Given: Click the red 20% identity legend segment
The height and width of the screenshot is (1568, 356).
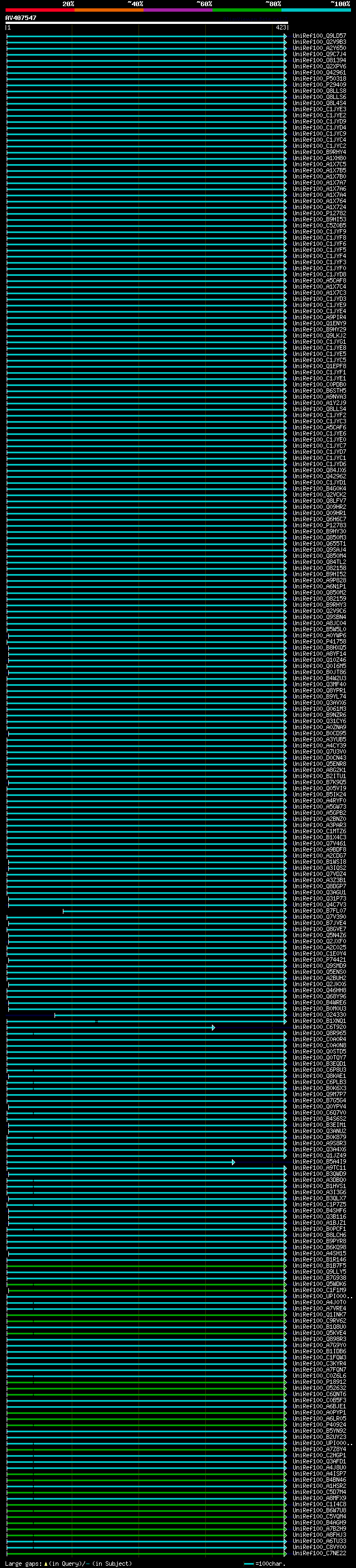Looking at the screenshot, I should (x=39, y=10).
